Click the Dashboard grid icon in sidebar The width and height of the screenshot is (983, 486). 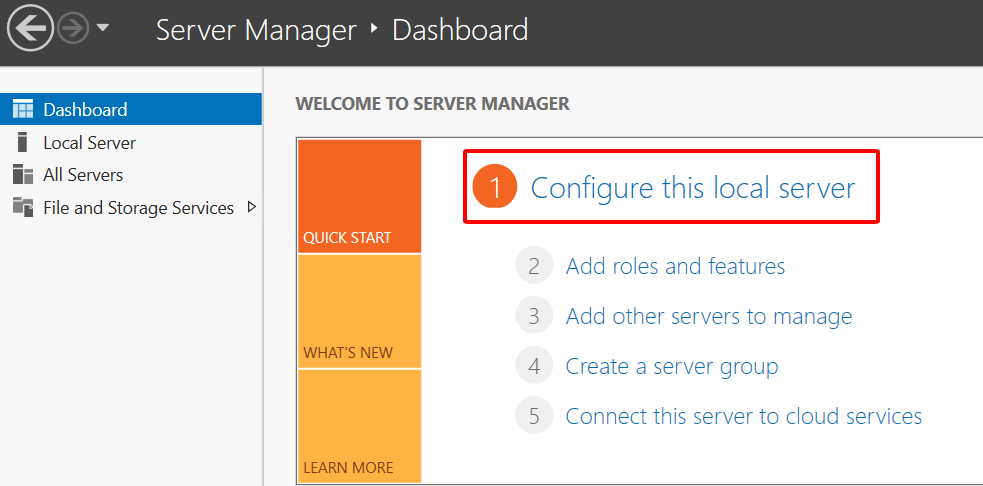22,109
